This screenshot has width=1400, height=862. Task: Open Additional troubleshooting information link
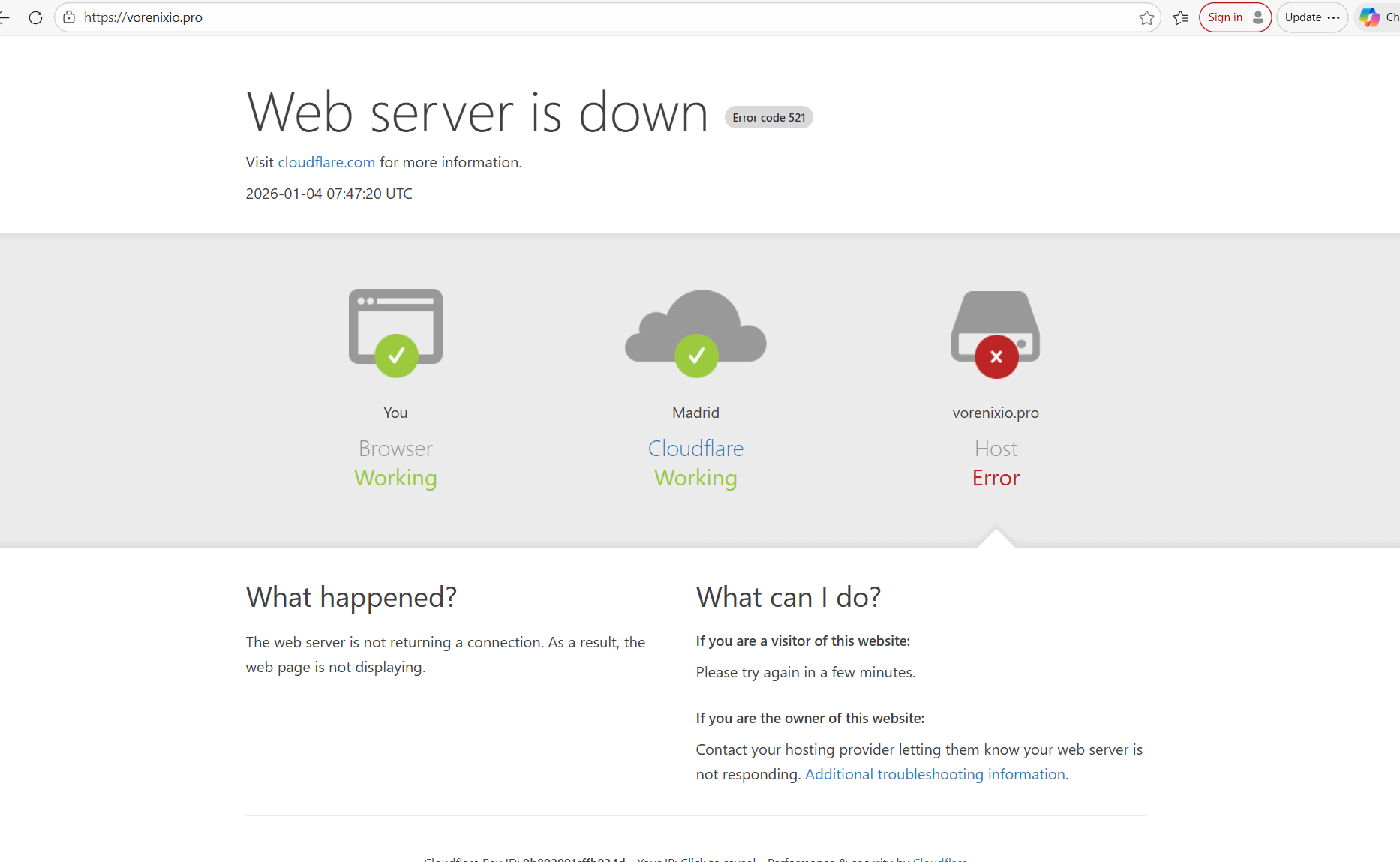pos(935,774)
